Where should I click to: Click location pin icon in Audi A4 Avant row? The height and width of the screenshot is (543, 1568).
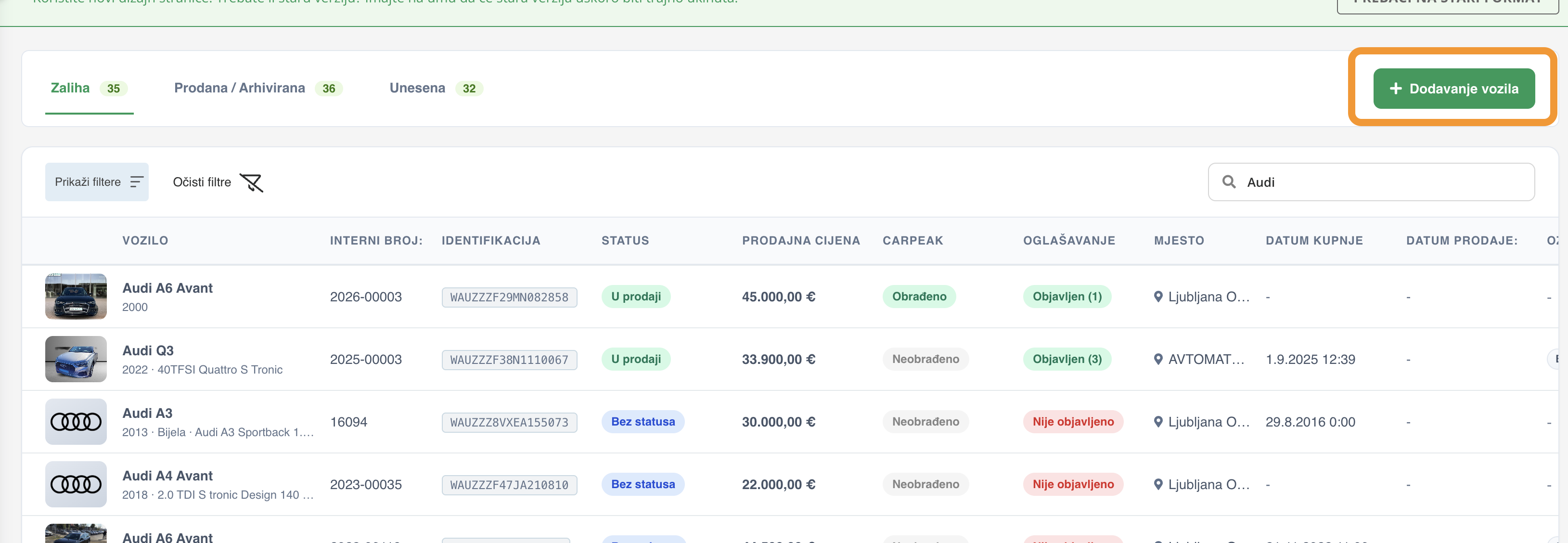1158,485
